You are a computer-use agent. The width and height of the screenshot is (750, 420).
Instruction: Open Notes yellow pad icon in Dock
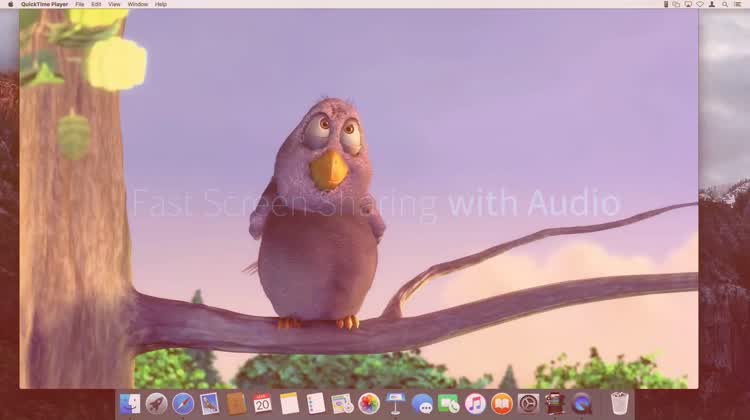289,404
